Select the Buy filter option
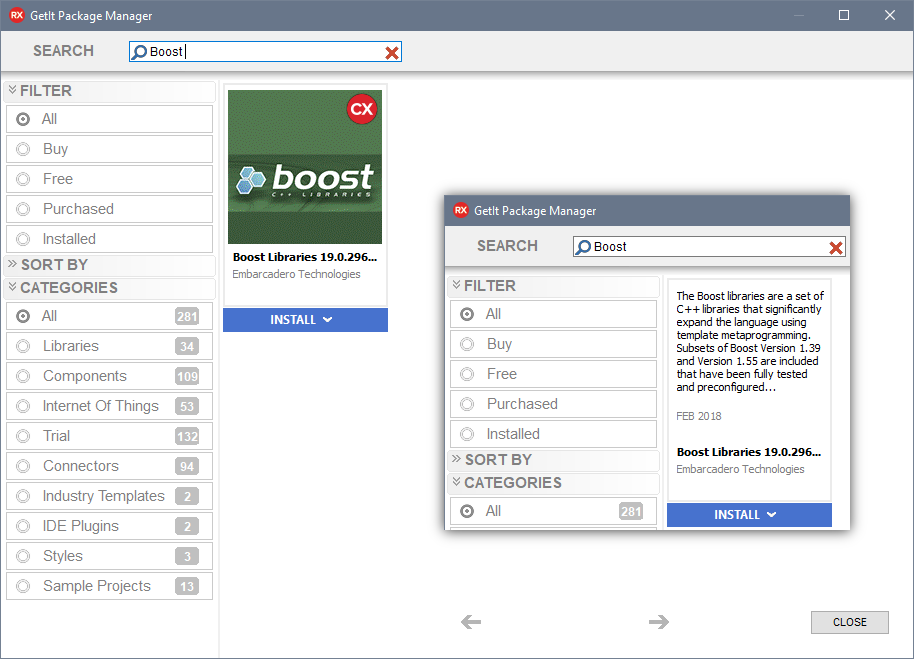 [x=110, y=149]
